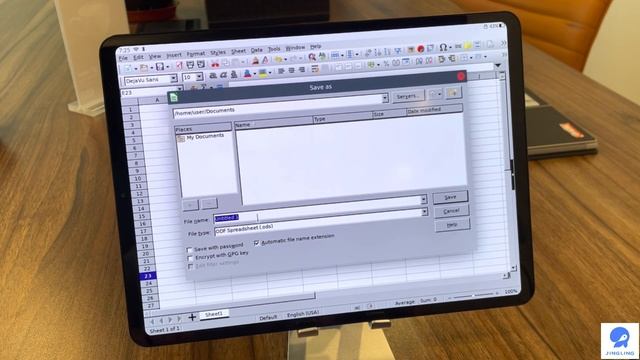Sort files by Type column header
640x360 pixels.
pyautogui.click(x=342, y=118)
